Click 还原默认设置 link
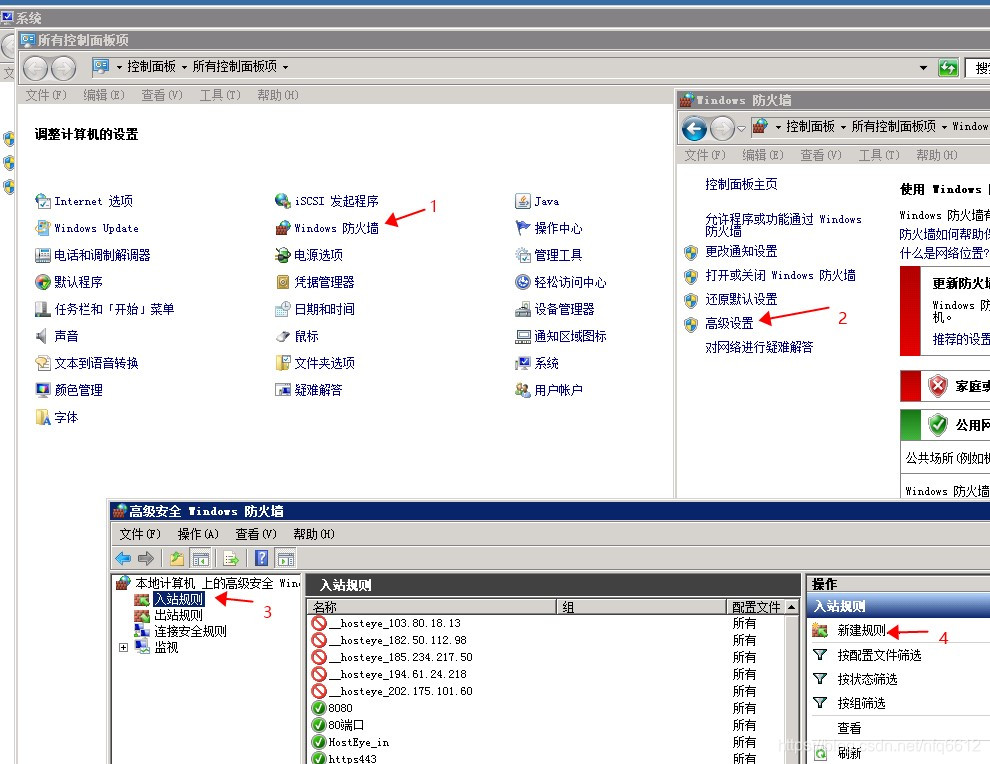Viewport: 990px width, 764px height. [x=741, y=299]
